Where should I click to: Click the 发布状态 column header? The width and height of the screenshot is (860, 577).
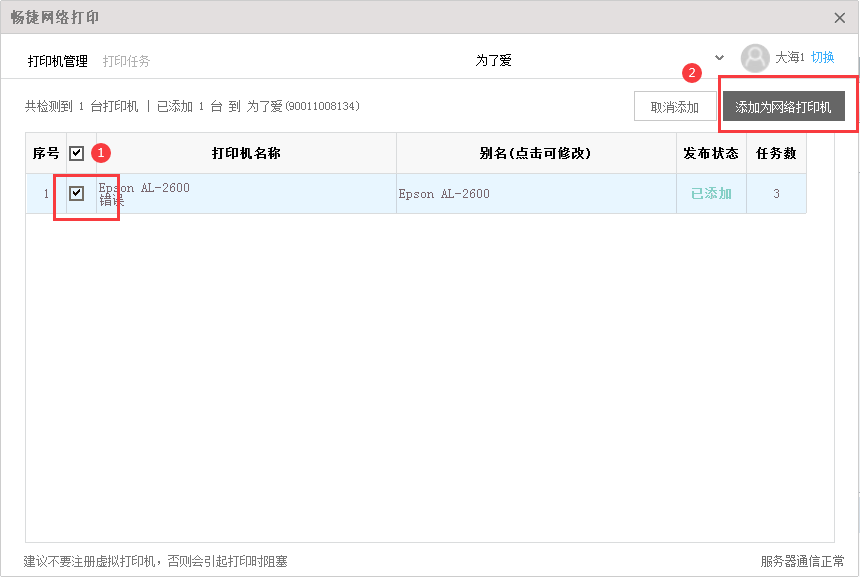tap(711, 153)
